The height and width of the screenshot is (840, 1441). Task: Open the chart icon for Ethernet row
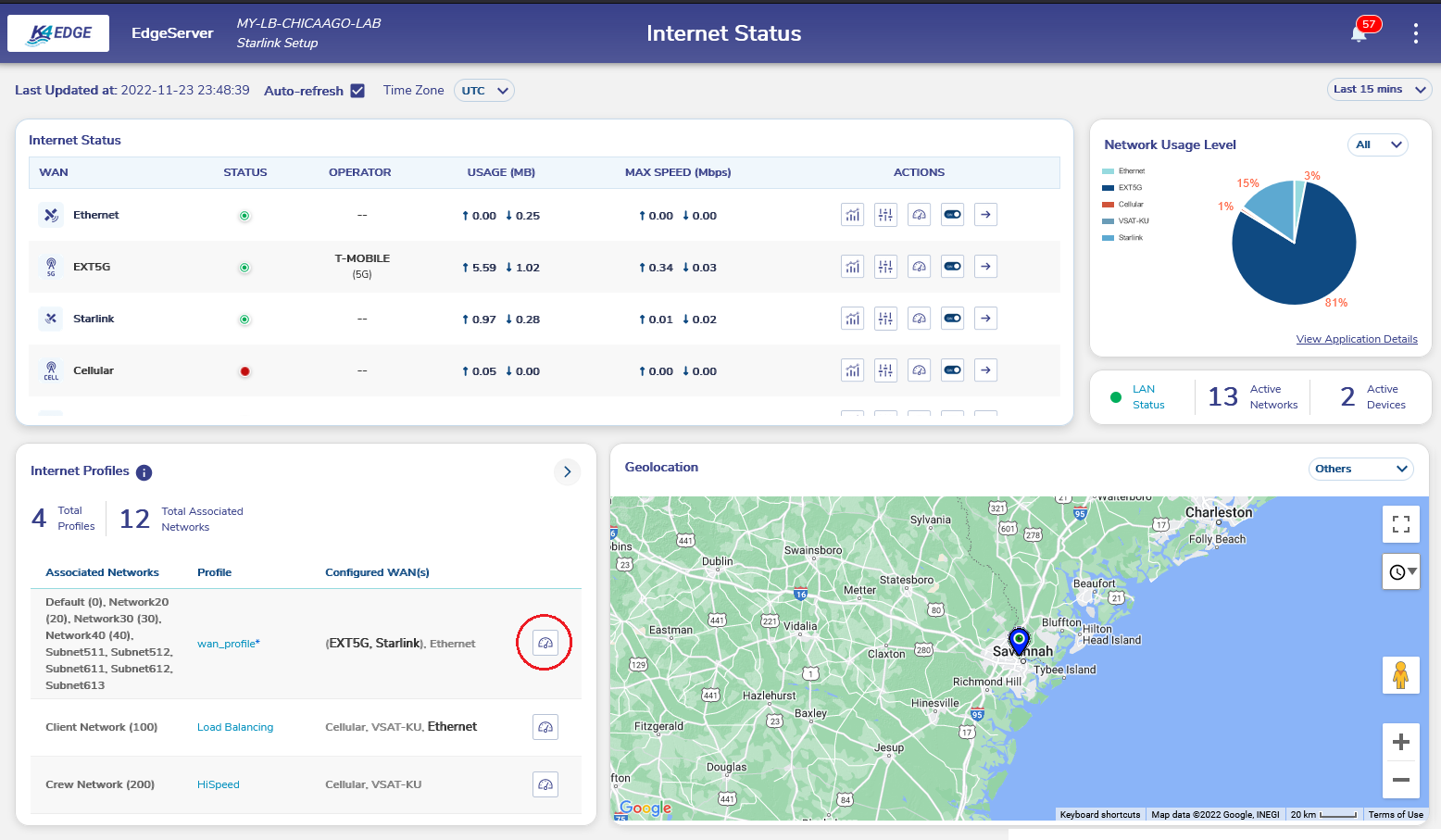pos(852,215)
